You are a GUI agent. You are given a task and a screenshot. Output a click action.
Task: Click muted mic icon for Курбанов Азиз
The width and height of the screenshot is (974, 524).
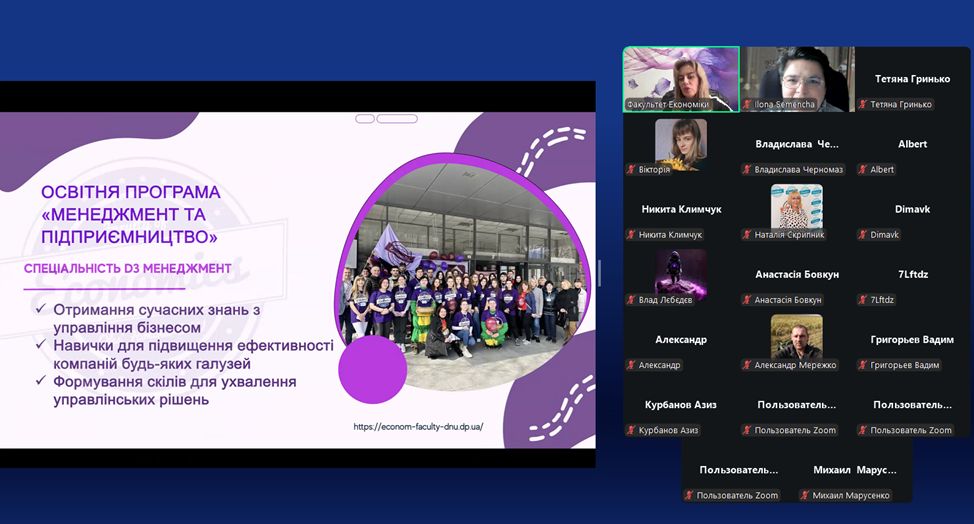click(x=631, y=430)
